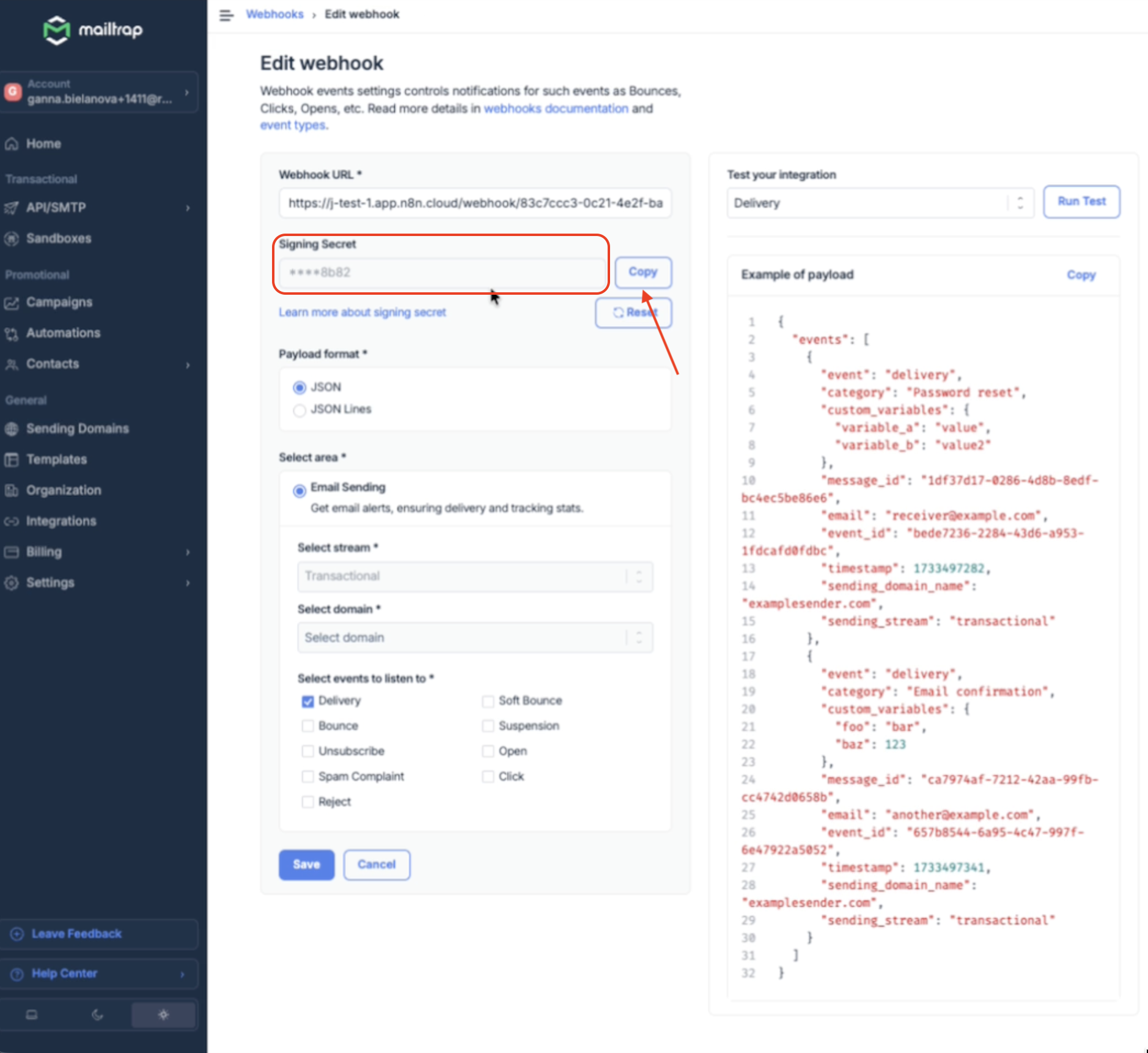The height and width of the screenshot is (1053, 1148).
Task: Click the Home house icon
Action: click(12, 144)
